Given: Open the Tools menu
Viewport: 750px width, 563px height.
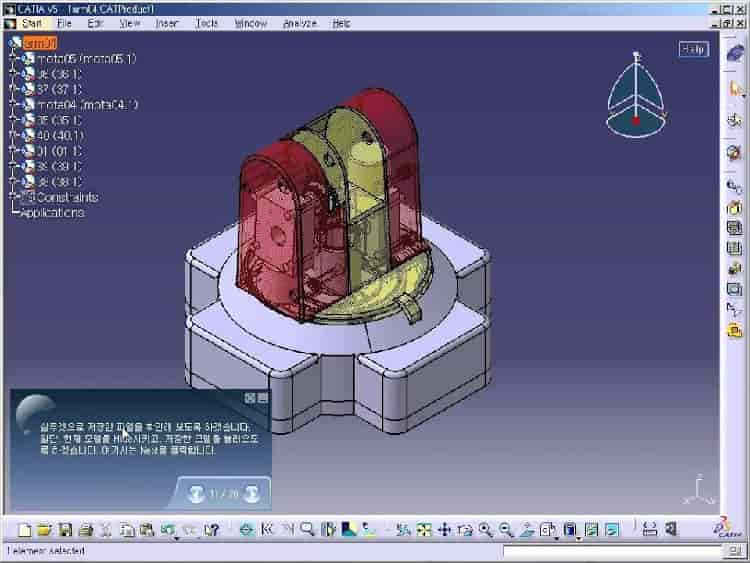Looking at the screenshot, I should 206,22.
